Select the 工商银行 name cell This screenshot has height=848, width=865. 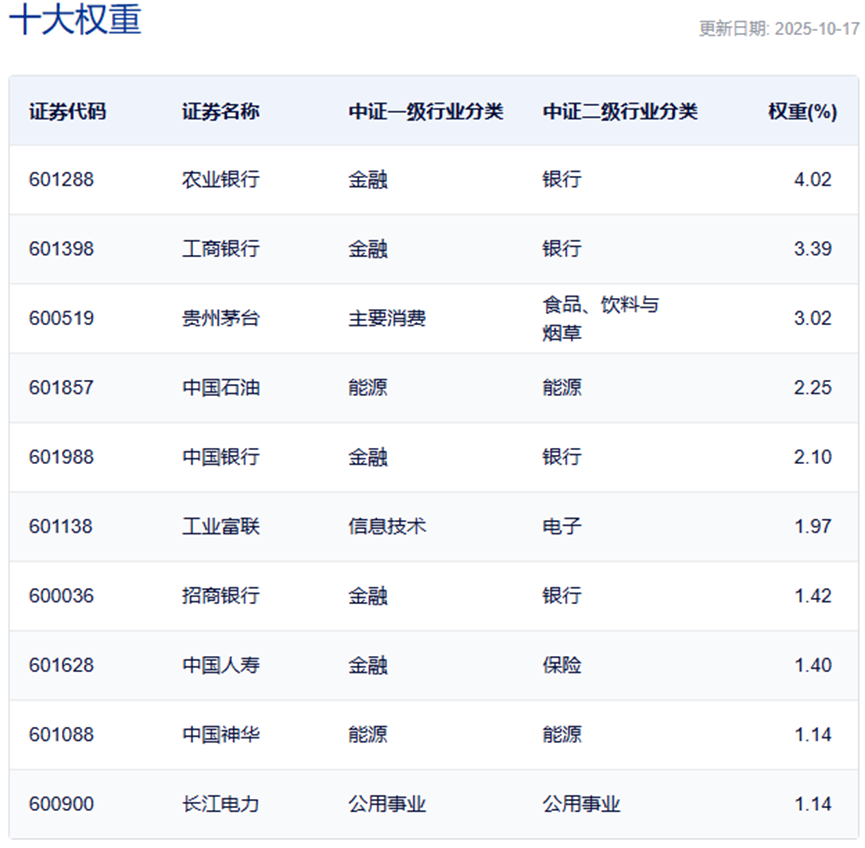[x=221, y=249]
